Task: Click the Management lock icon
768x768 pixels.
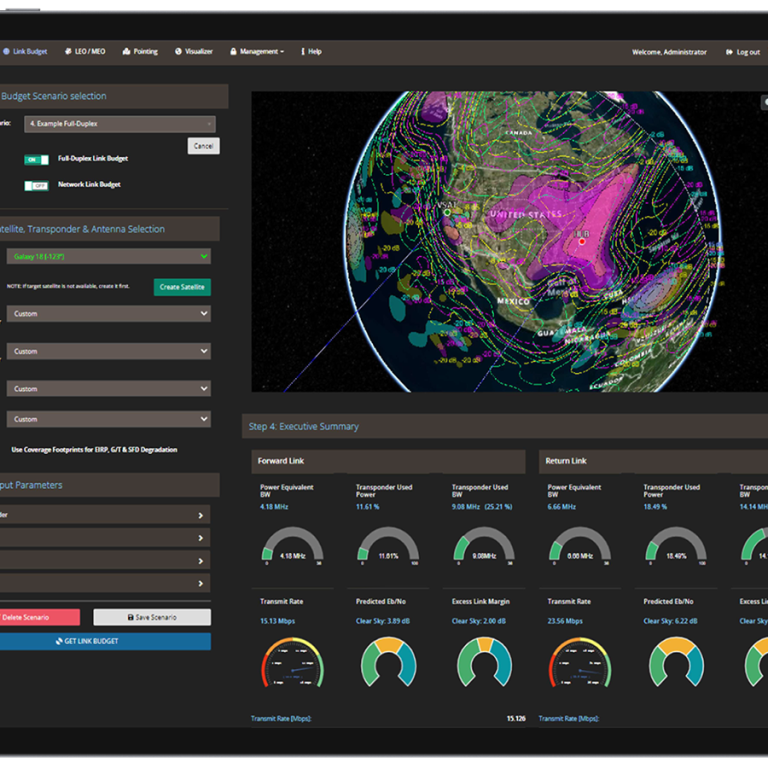Action: [x=233, y=51]
